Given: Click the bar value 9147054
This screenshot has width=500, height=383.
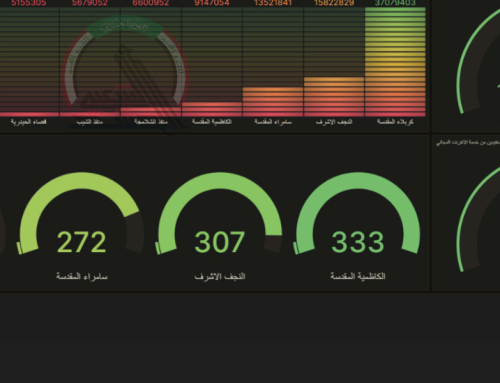Looking at the screenshot, I should [212, 3].
